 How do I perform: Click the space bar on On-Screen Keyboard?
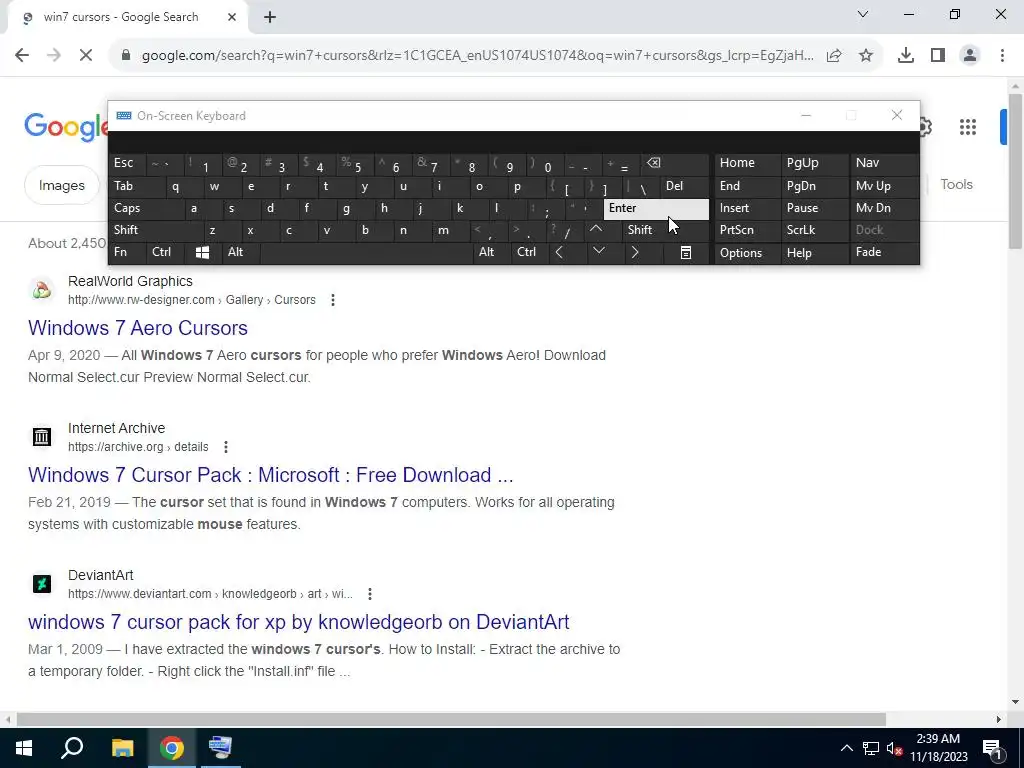(x=366, y=252)
